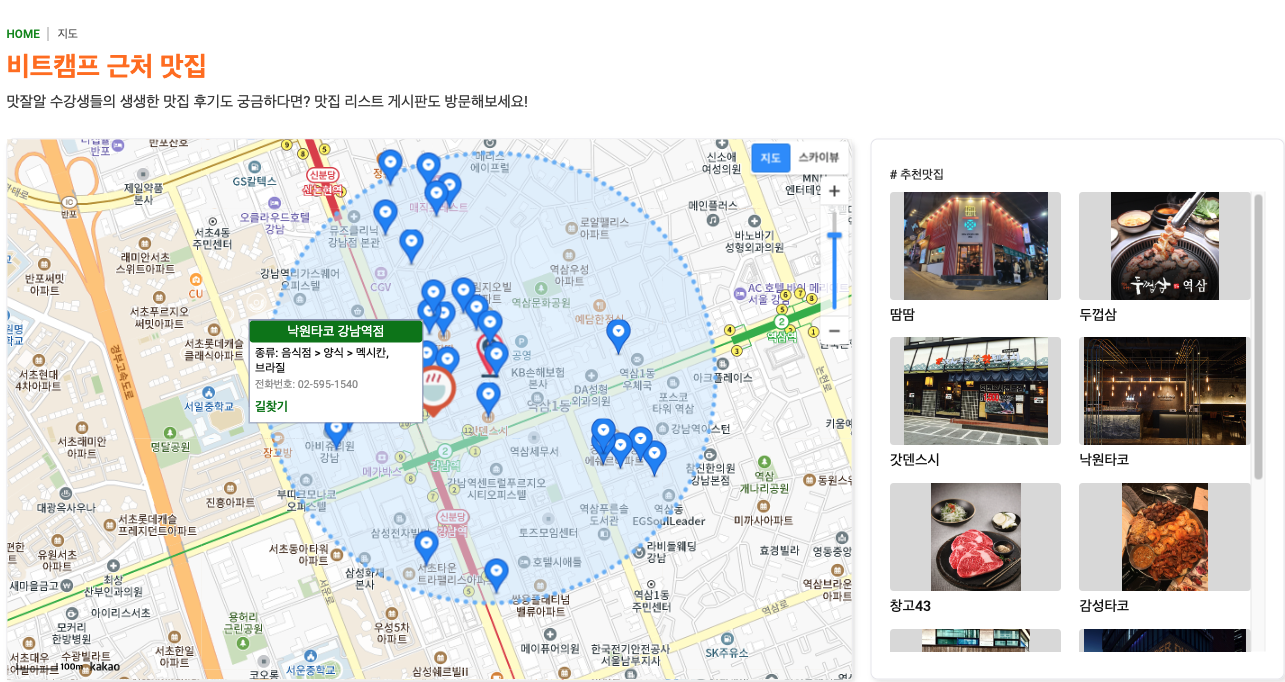The height and width of the screenshot is (682, 1285).
Task: Open the 두껍삼 restaurant photo
Action: (1164, 246)
